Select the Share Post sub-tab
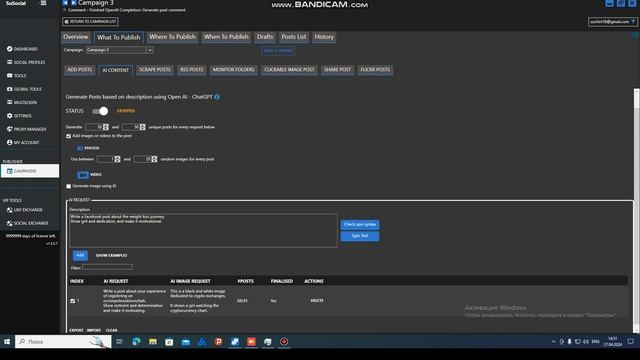This screenshot has height=360, width=640. pos(337,70)
